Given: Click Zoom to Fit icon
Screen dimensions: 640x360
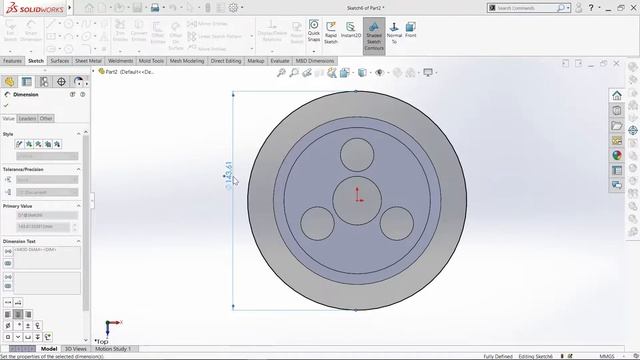Looking at the screenshot, I should pyautogui.click(x=281, y=73).
